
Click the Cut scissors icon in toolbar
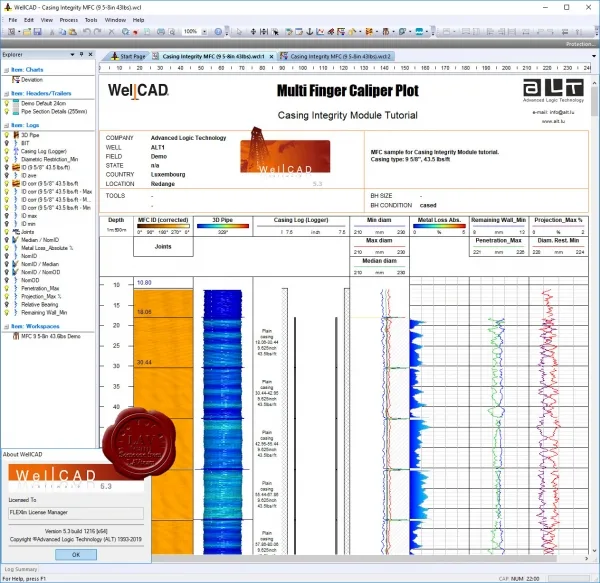click(x=52, y=32)
